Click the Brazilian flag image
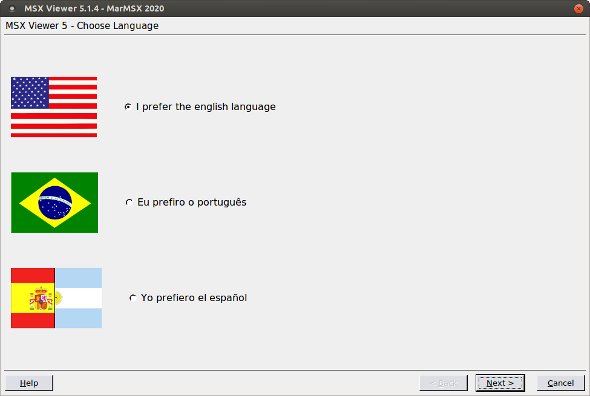Viewport: 590px width, 396px height. (55, 203)
